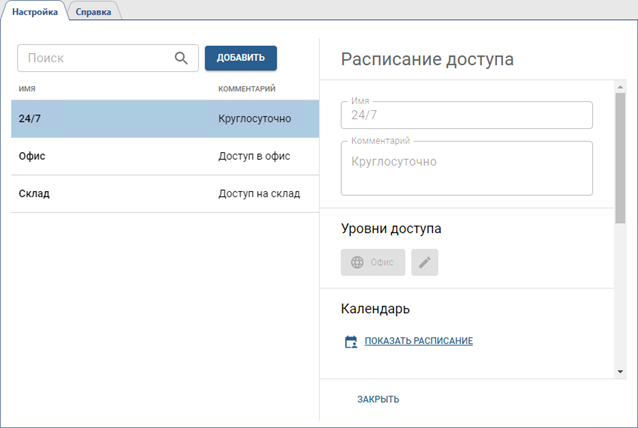The image size is (638, 428).
Task: Click the calendar icon beside Показать расписание
Action: [350, 342]
